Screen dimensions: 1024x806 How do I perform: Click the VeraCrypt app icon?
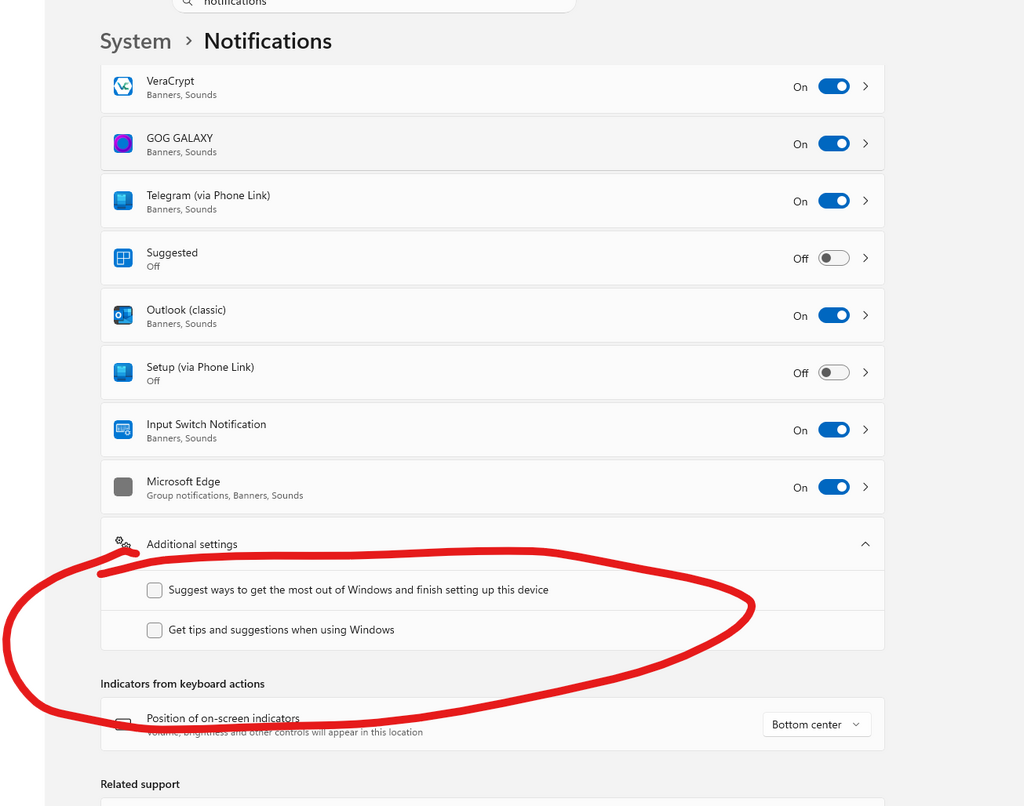123,86
